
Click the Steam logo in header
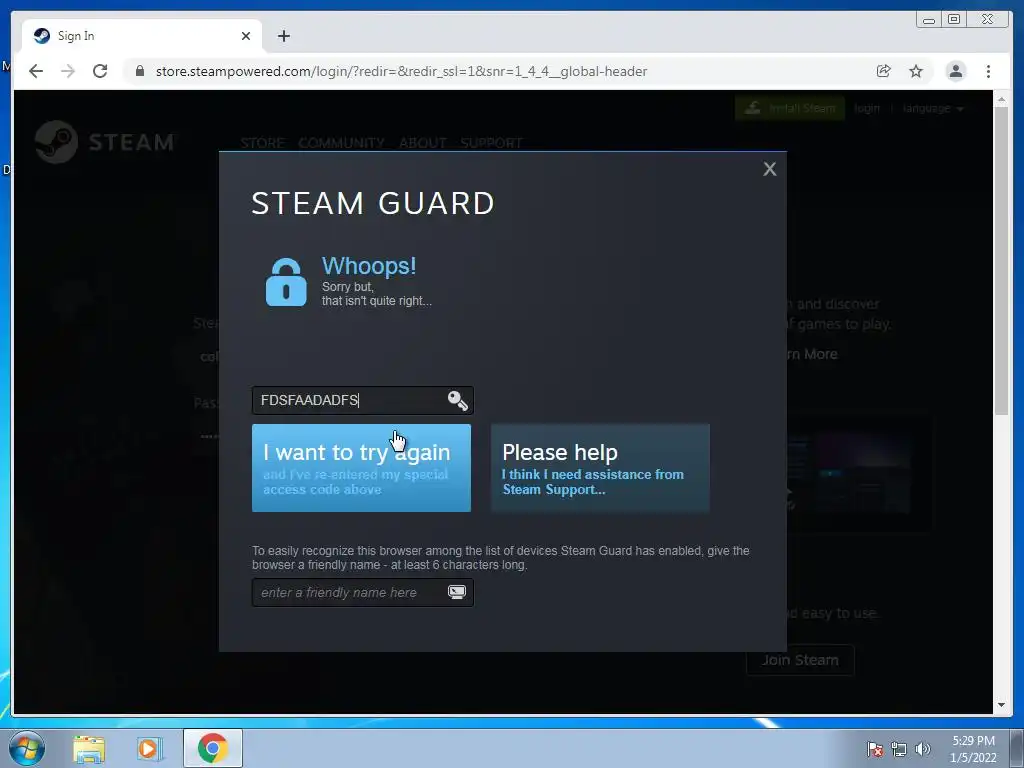104,142
